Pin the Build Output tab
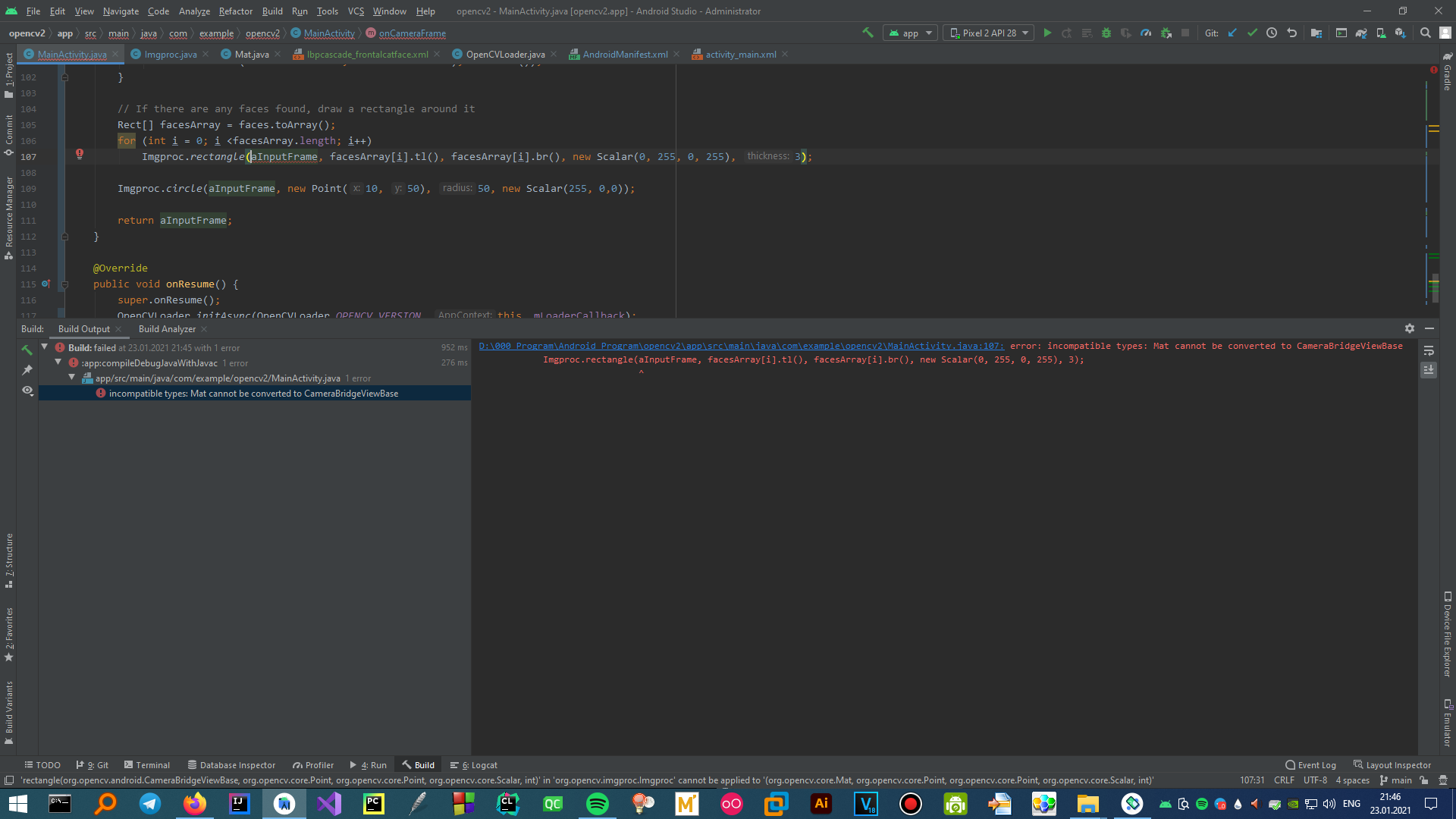This screenshot has height=819, width=1456. pyautogui.click(x=27, y=370)
